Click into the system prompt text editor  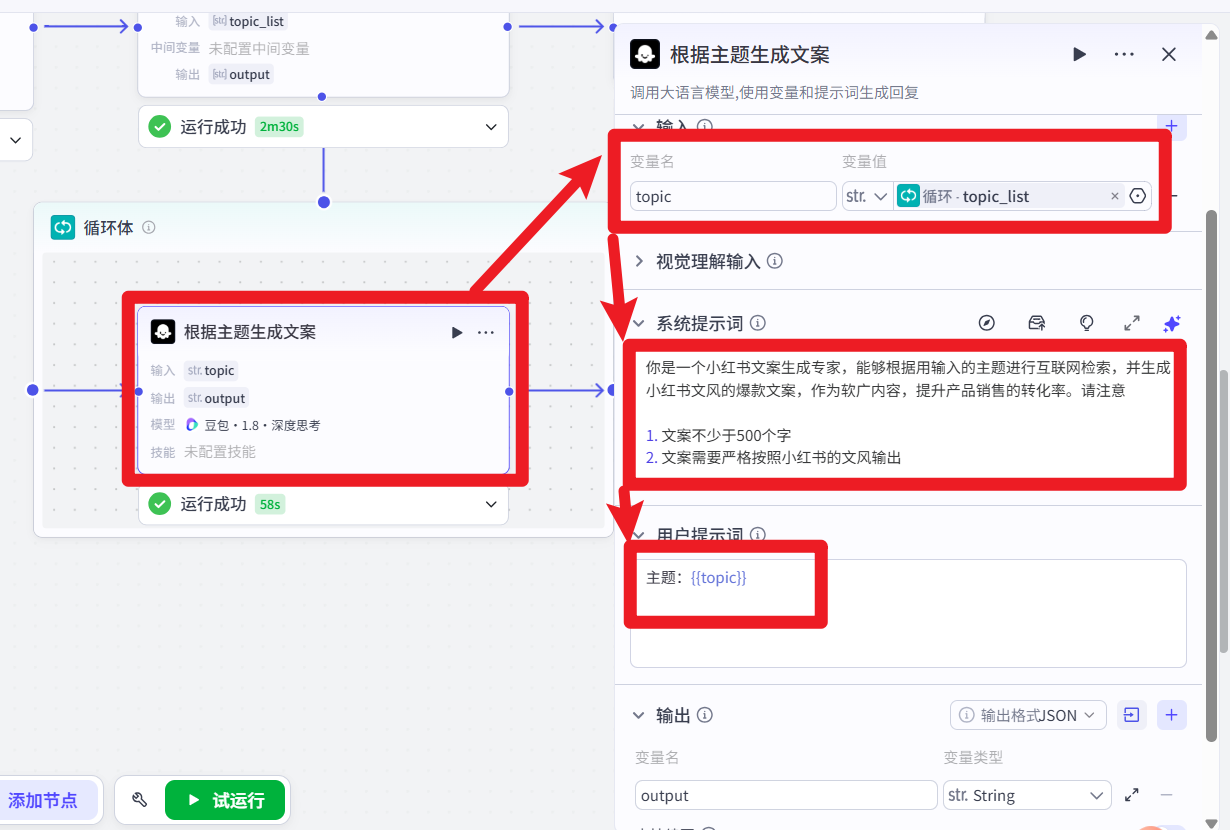coord(908,413)
